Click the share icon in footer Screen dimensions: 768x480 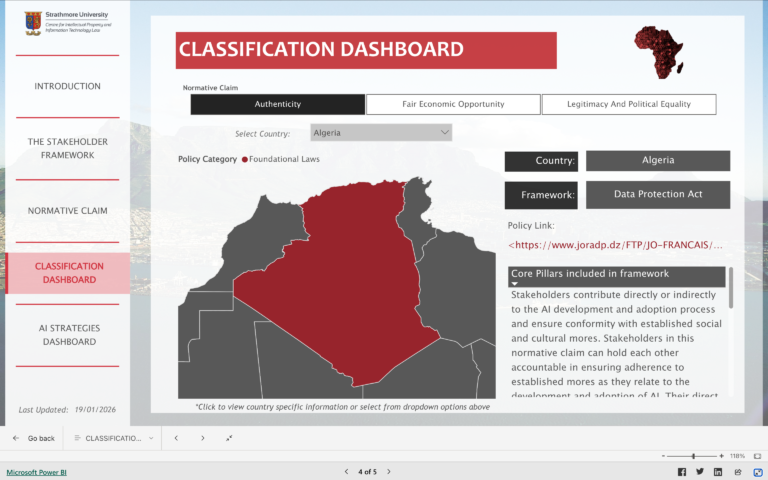pos(738,472)
